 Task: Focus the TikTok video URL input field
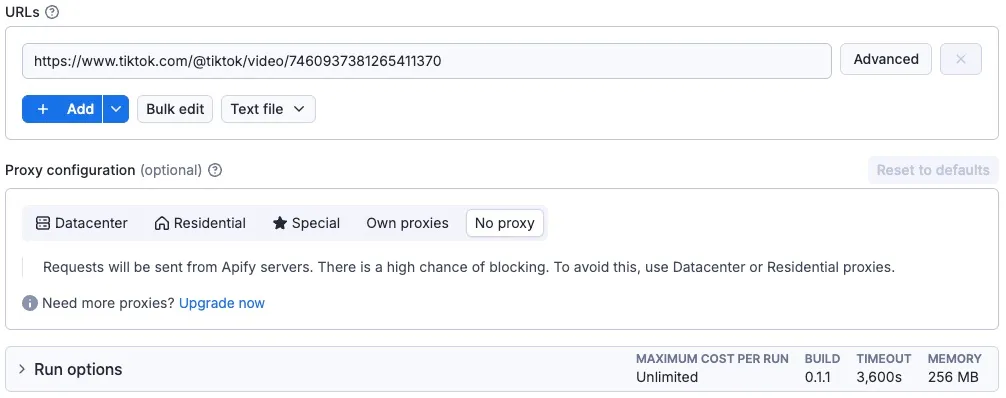coord(427,61)
